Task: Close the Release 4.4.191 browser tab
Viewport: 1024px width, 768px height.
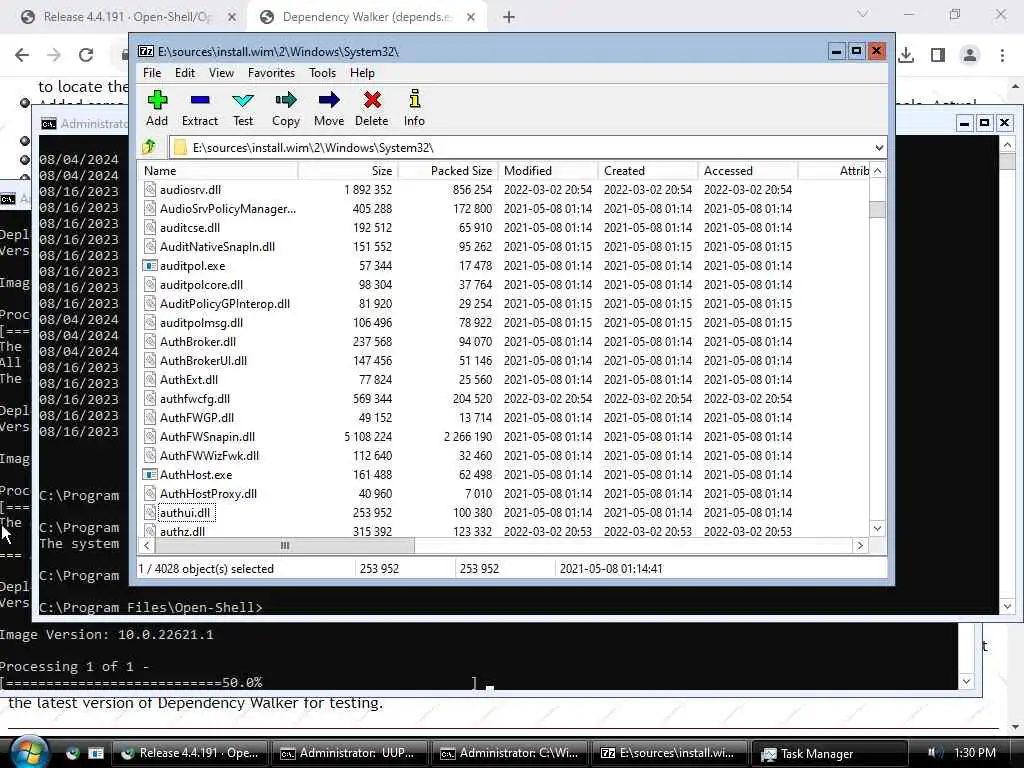Action: 232,17
